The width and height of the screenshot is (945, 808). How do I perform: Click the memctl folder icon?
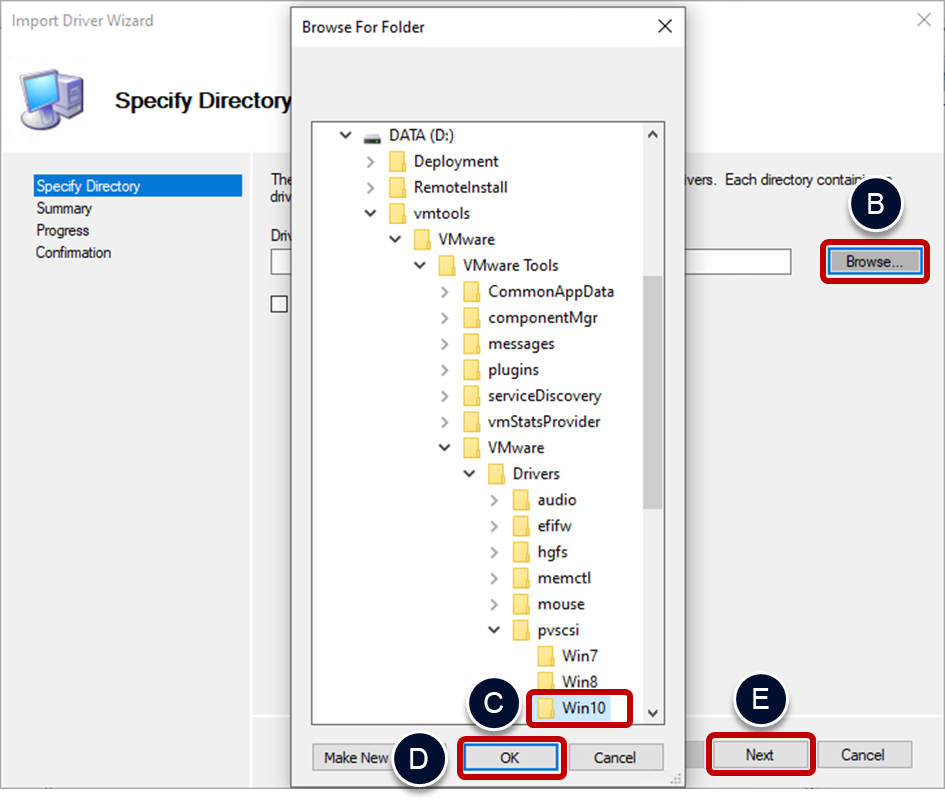521,578
